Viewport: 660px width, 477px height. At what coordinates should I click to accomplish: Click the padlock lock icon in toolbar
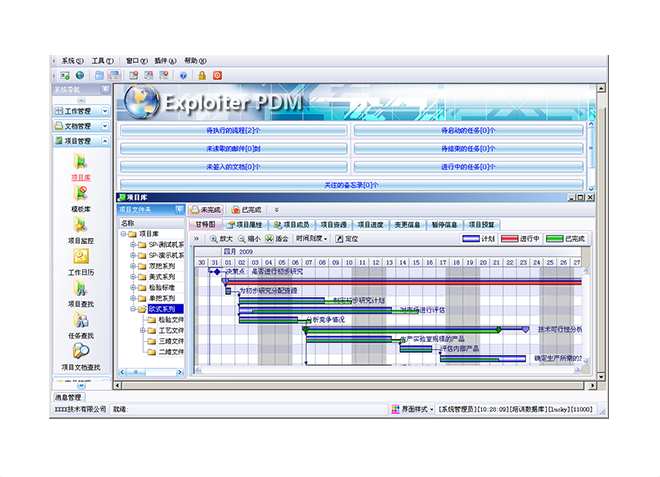tap(201, 75)
